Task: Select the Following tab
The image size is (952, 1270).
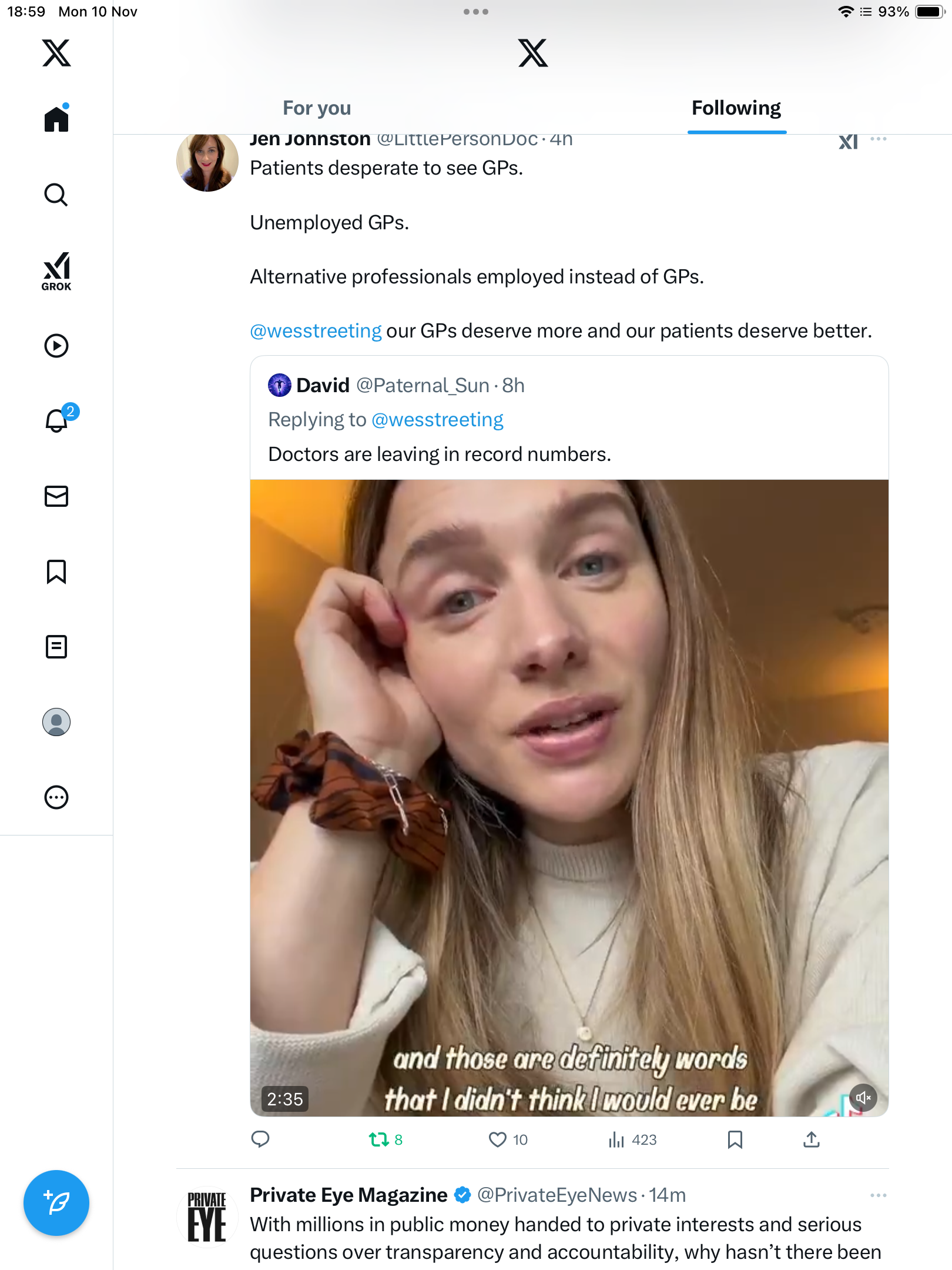Action: [x=736, y=108]
